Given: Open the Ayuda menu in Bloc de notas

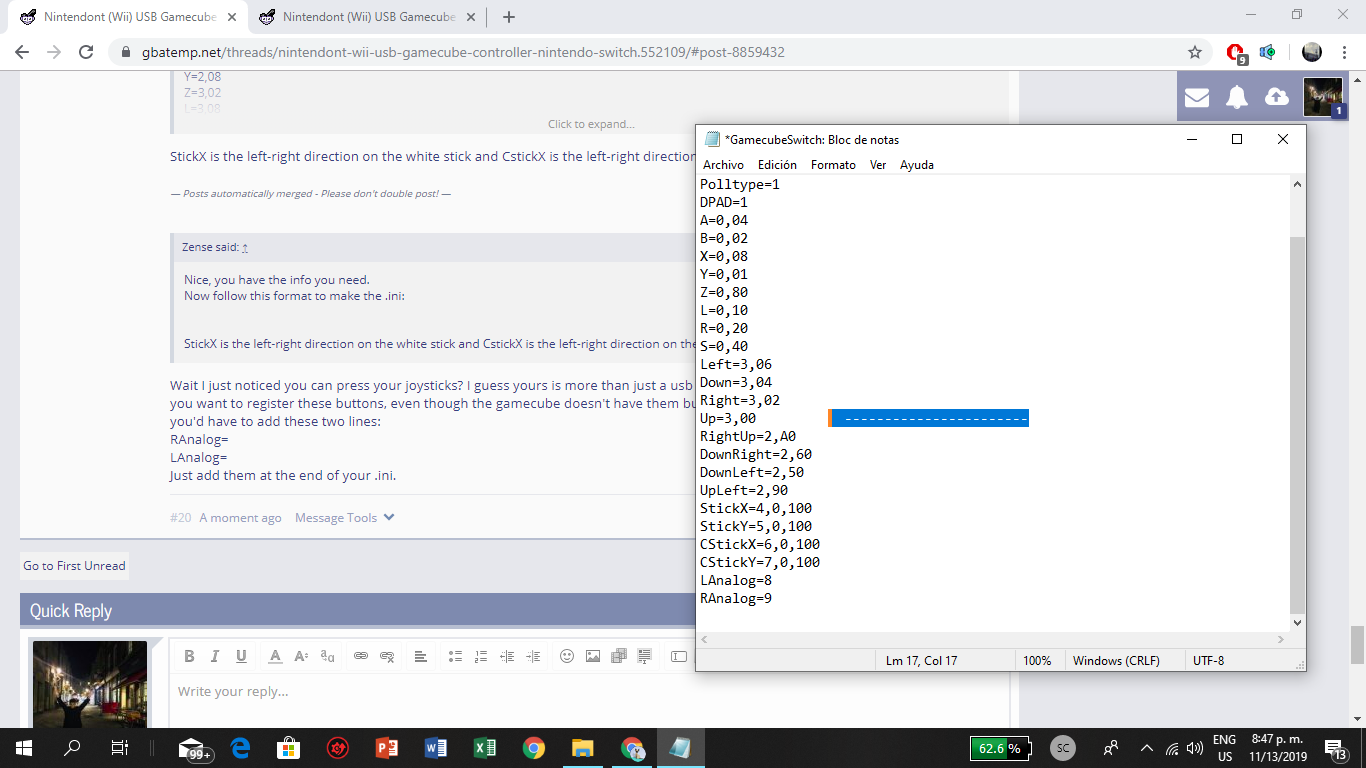Looking at the screenshot, I should coord(917,165).
